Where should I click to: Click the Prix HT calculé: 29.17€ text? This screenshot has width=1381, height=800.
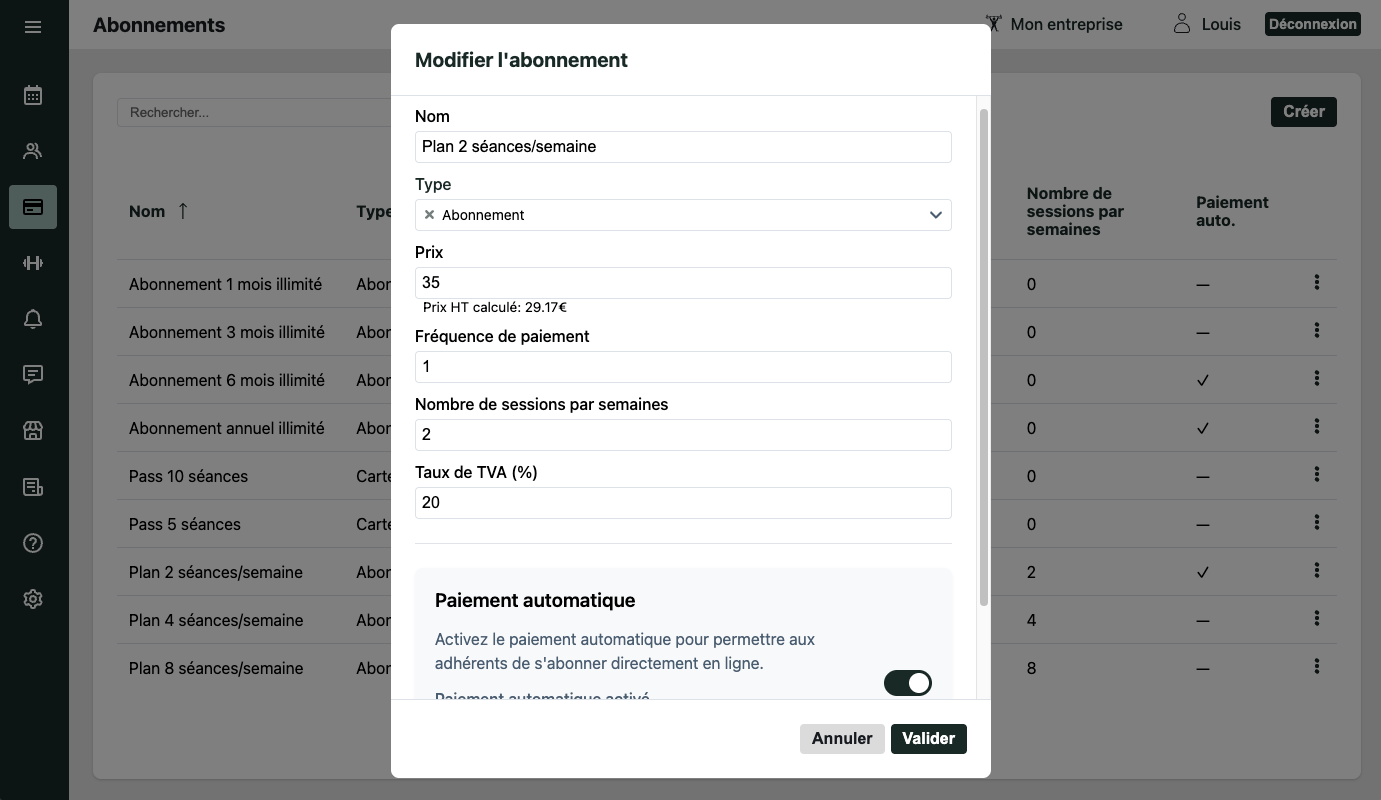tap(495, 308)
